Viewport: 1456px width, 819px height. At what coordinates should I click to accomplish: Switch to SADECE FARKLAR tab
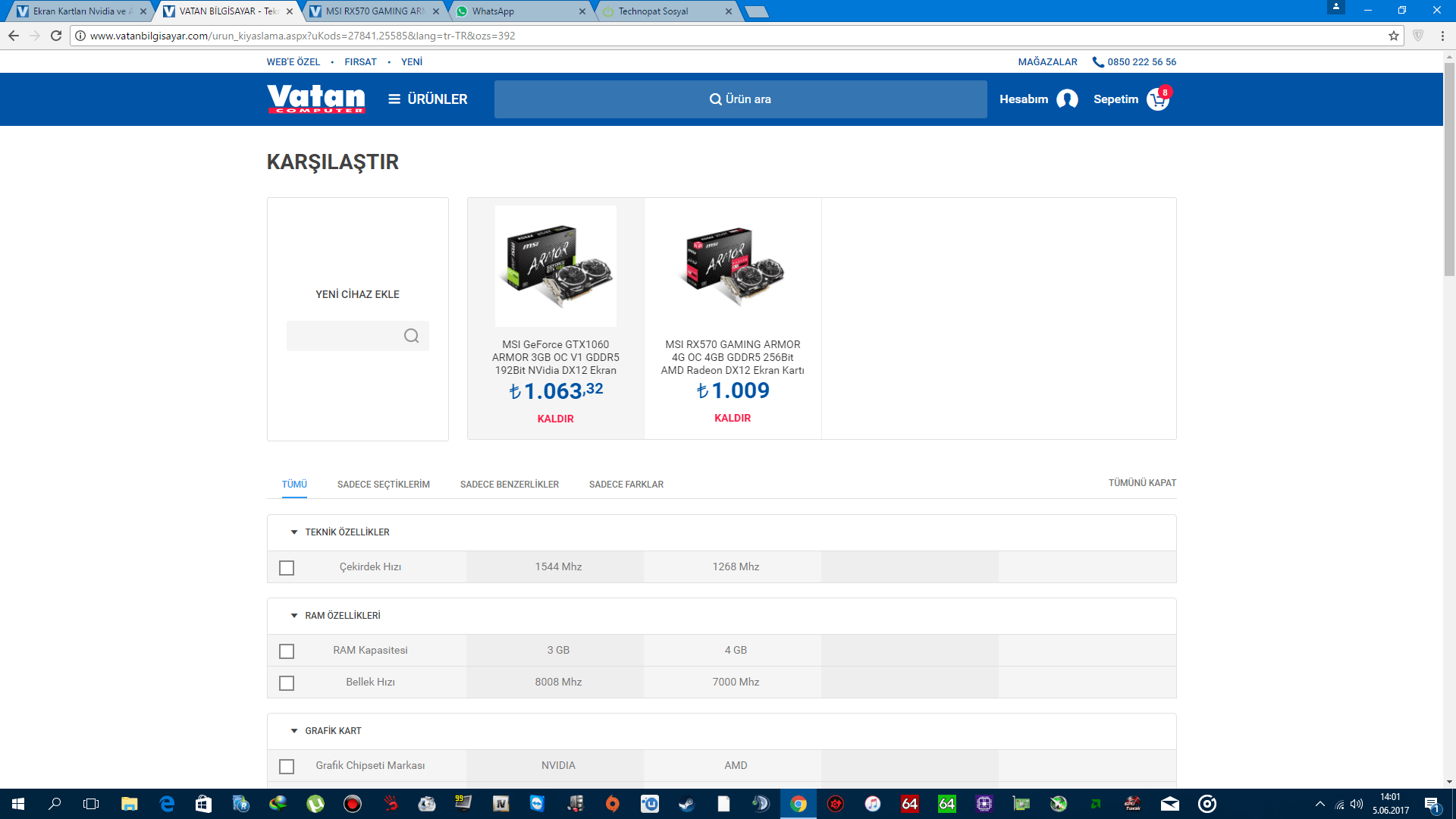pos(626,485)
